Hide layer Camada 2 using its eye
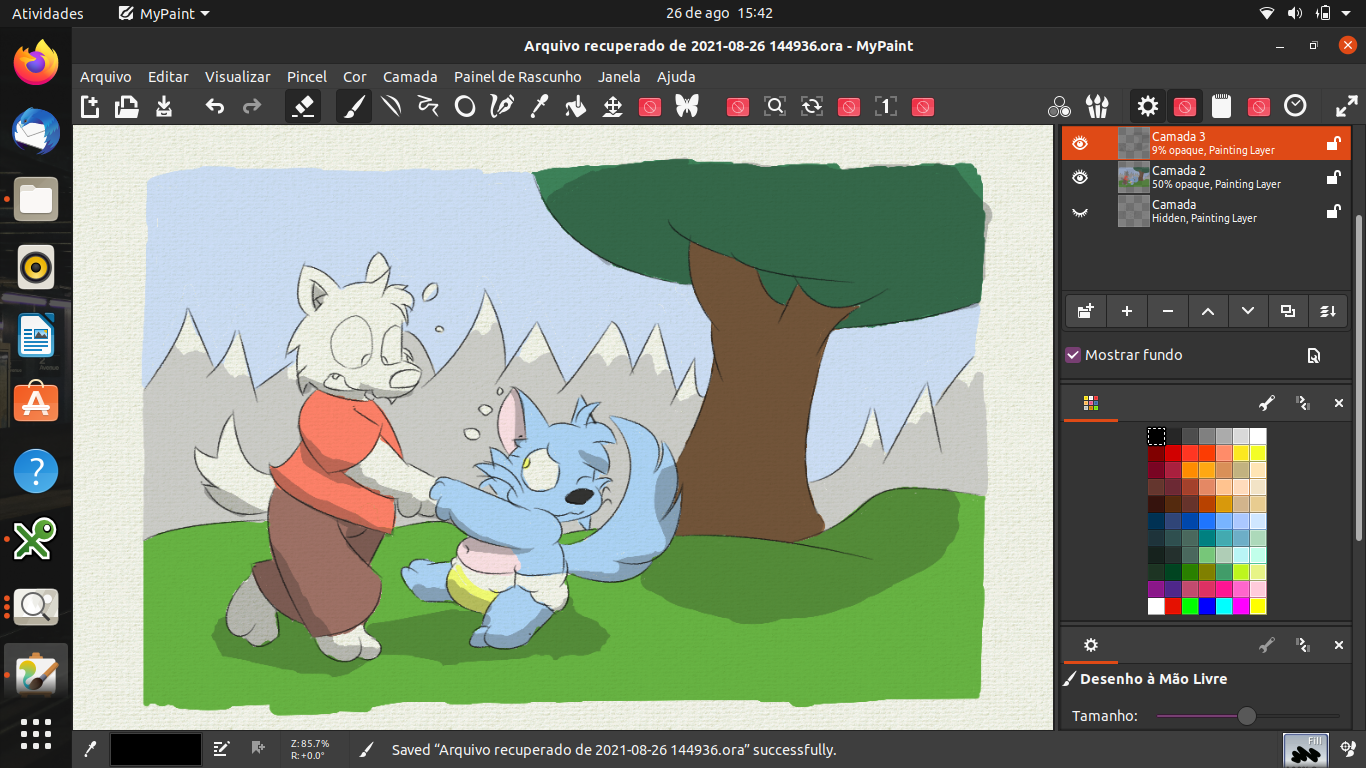 coord(1080,177)
